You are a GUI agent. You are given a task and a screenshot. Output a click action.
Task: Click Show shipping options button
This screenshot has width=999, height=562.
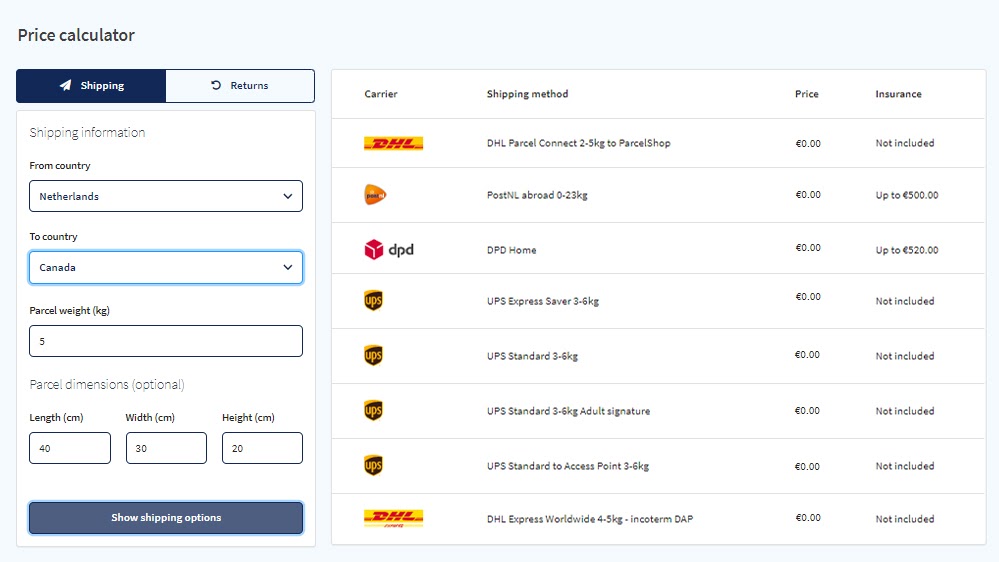coord(166,517)
